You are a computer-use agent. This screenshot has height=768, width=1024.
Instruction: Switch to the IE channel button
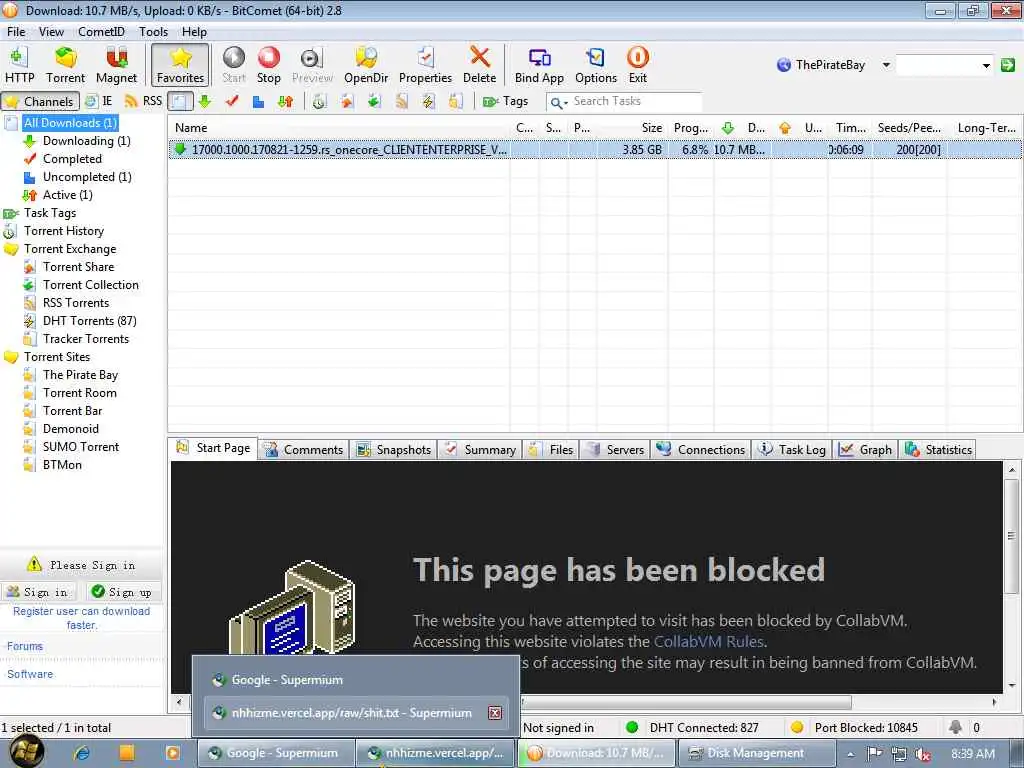tap(99, 101)
